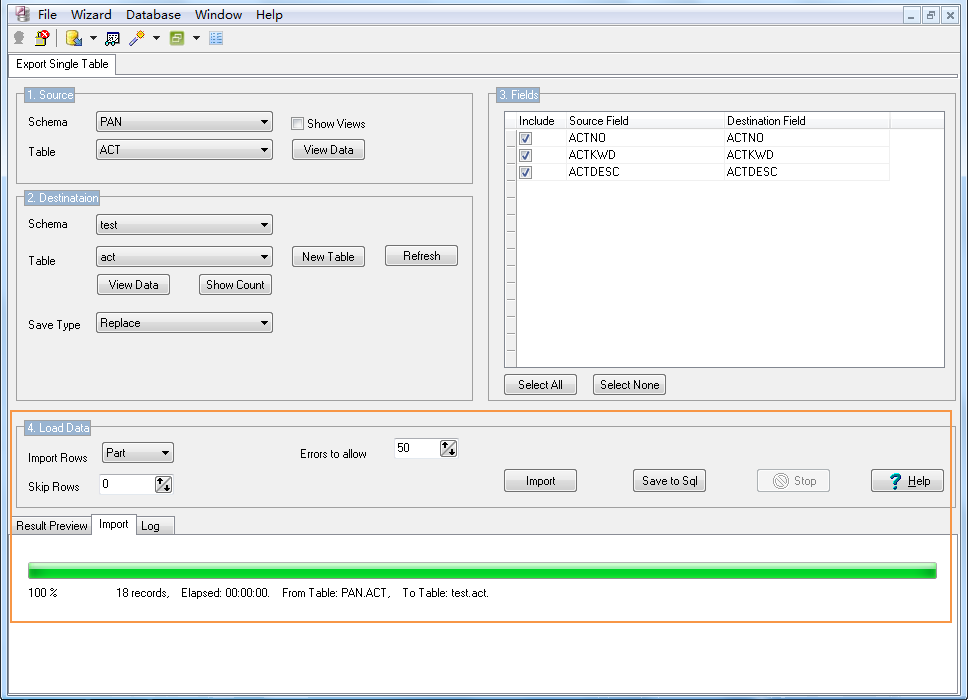The height and width of the screenshot is (700, 968).
Task: Click the table viewer glasses icon
Action: click(112, 39)
